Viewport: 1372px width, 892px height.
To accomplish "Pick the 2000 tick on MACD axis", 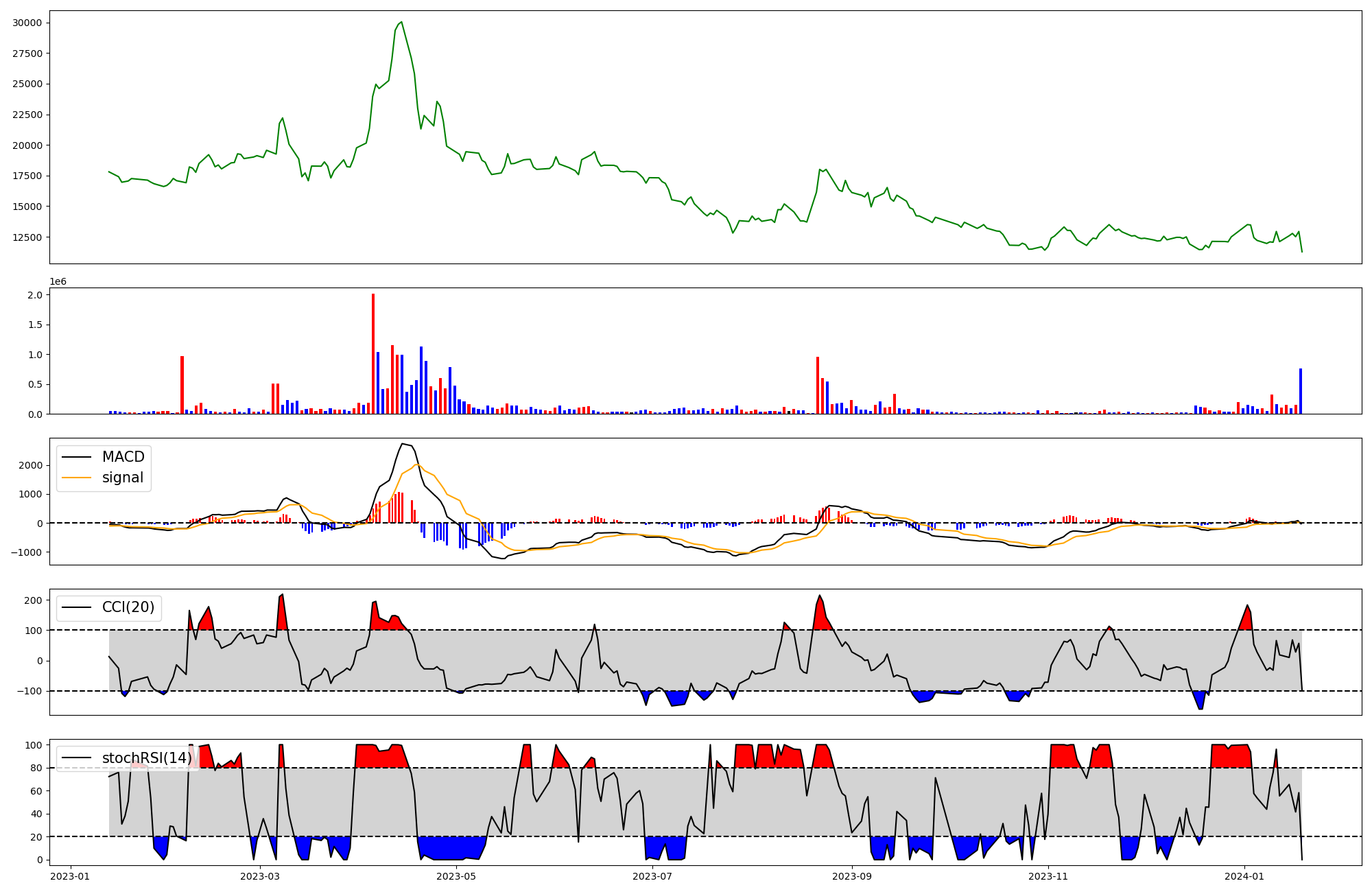I will tap(31, 465).
